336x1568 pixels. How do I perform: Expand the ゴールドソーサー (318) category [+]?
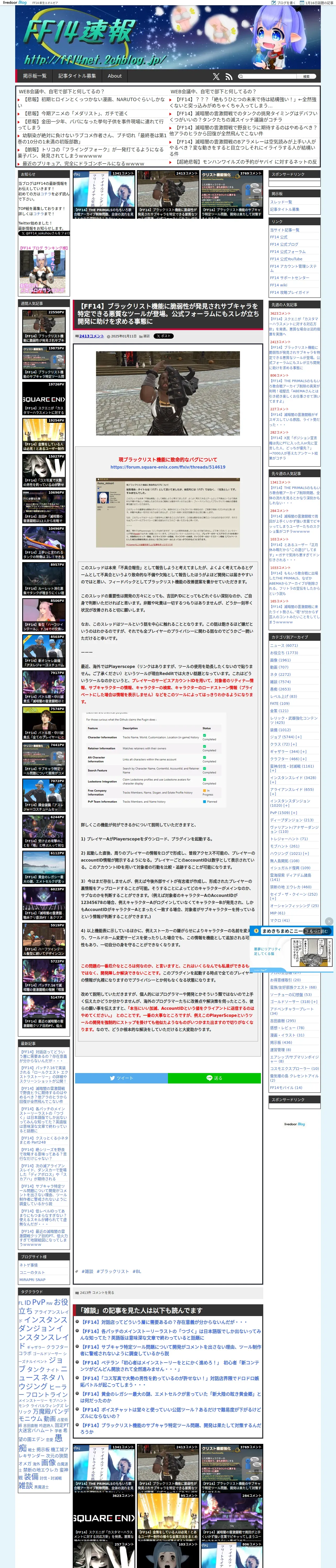(315, 1001)
